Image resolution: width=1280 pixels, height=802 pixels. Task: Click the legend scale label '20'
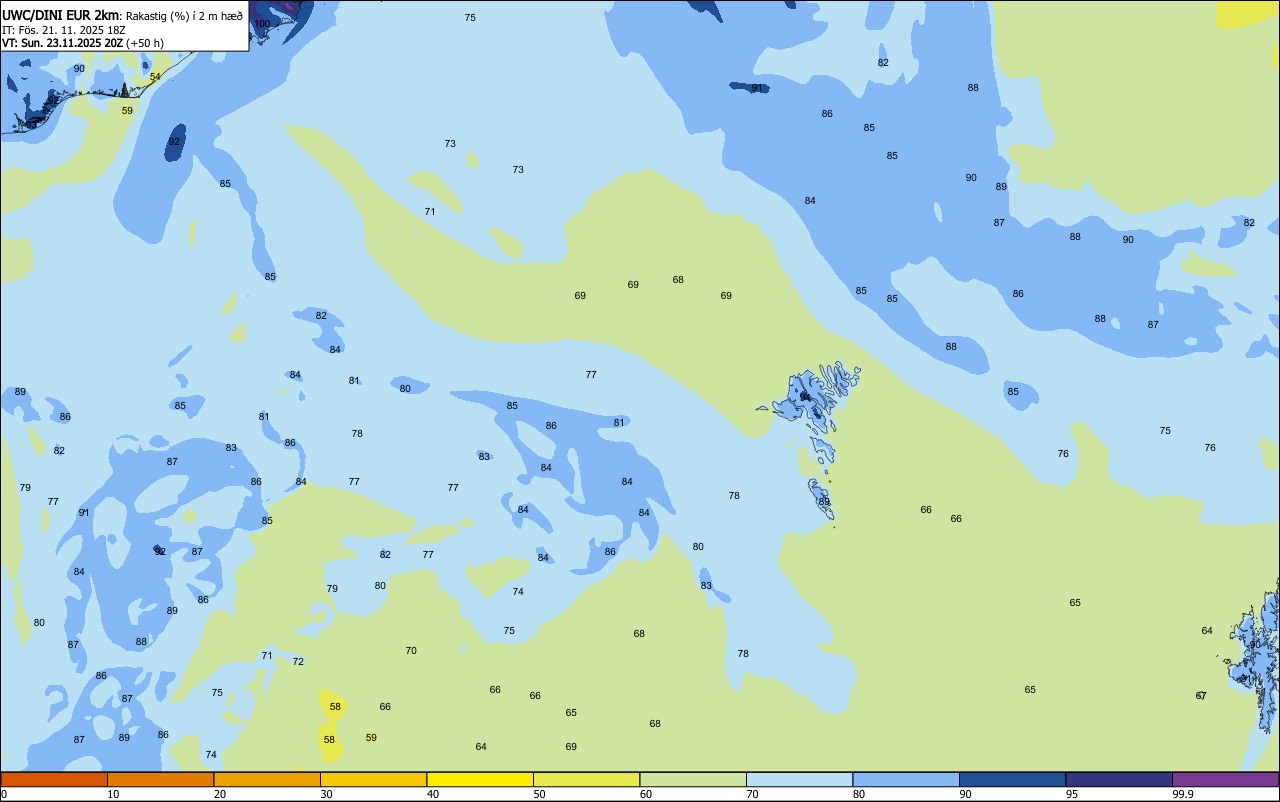click(219, 794)
